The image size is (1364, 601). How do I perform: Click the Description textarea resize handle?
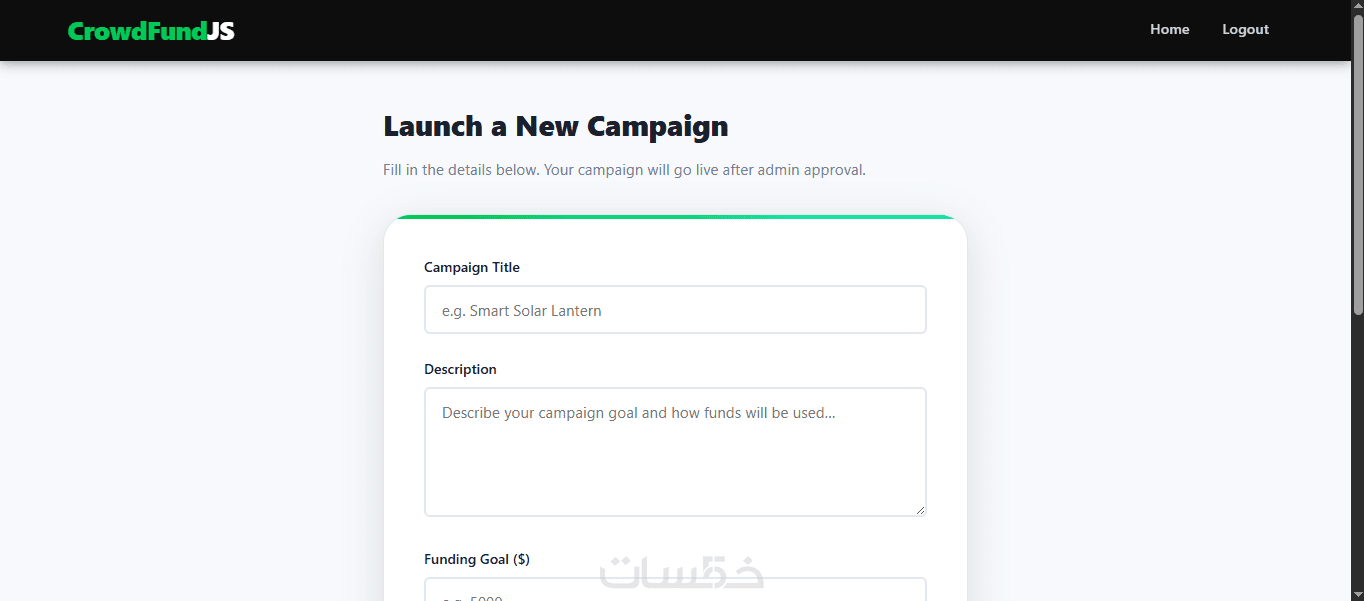(919, 509)
